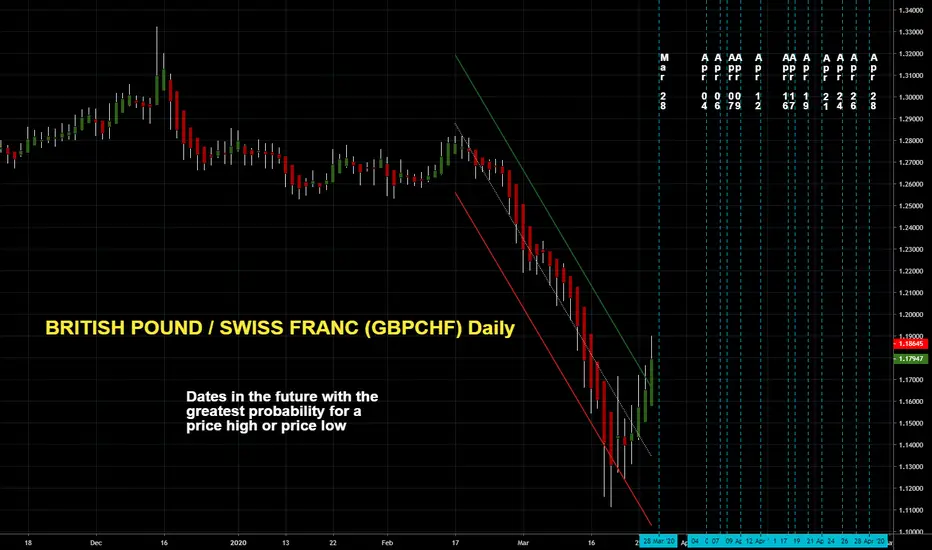This screenshot has height=550, width=932.
Task: Click the green 1.17947 price tag
Action: pos(910,359)
